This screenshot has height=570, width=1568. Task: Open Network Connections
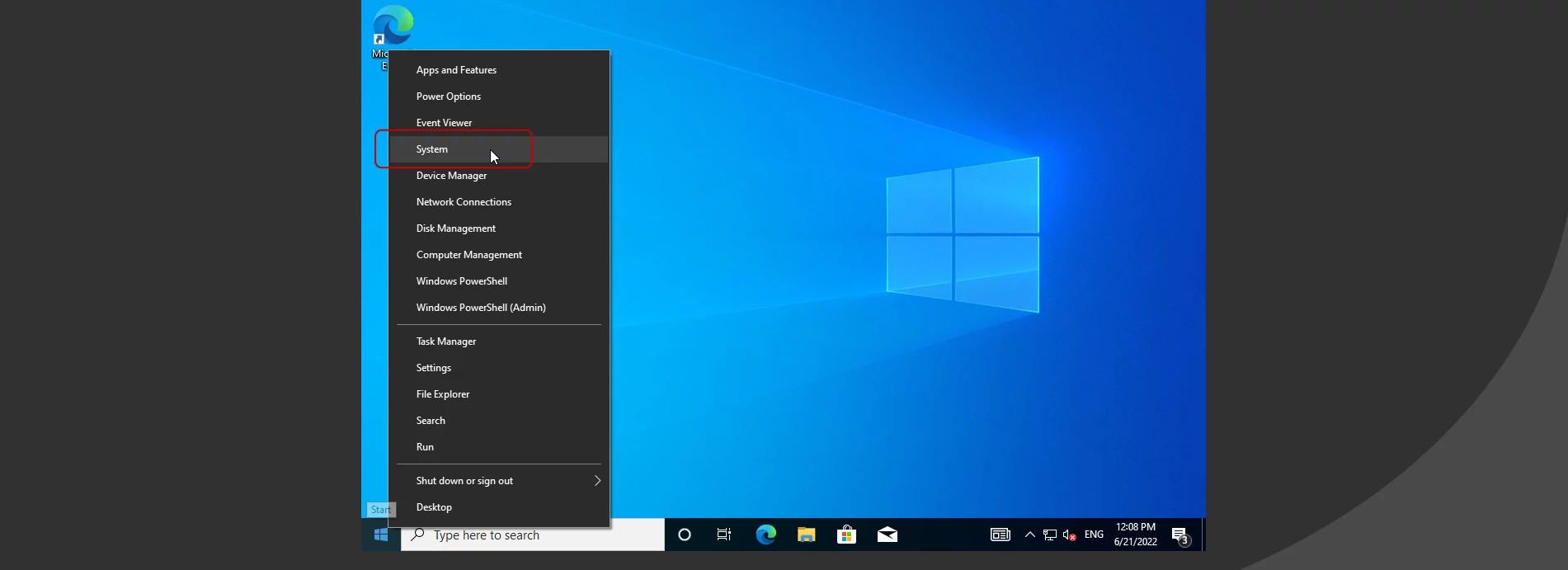[499, 202]
